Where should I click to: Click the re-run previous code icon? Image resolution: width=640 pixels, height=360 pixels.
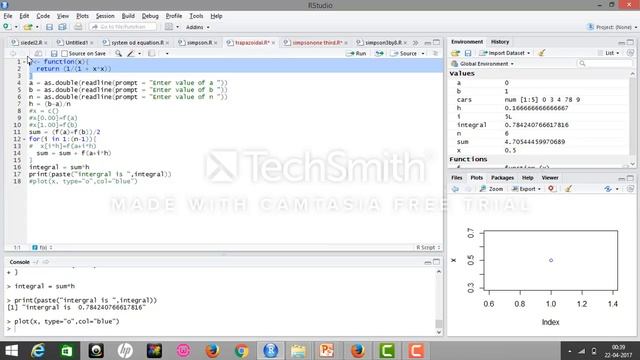[379, 53]
